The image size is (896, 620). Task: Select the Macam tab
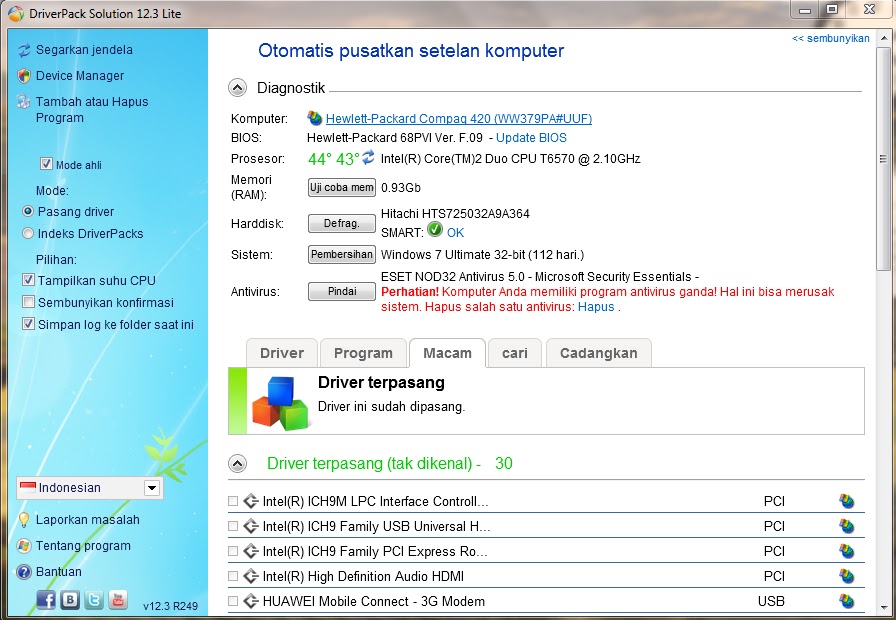[447, 353]
